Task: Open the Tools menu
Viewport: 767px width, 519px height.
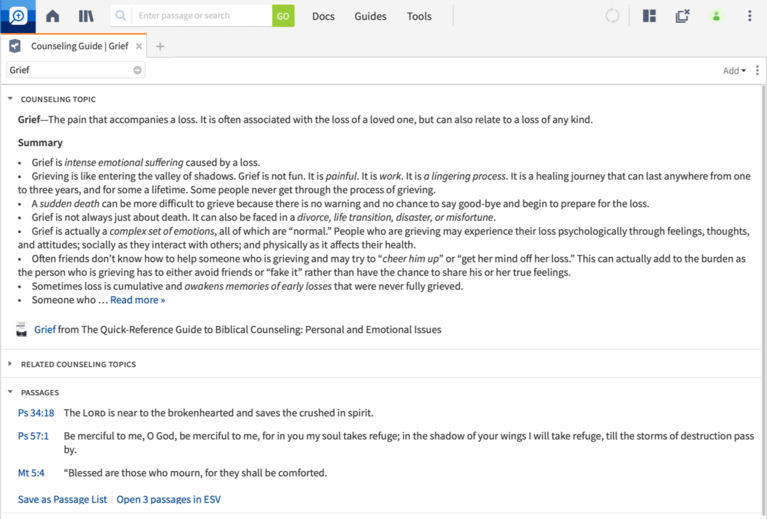Action: [419, 16]
